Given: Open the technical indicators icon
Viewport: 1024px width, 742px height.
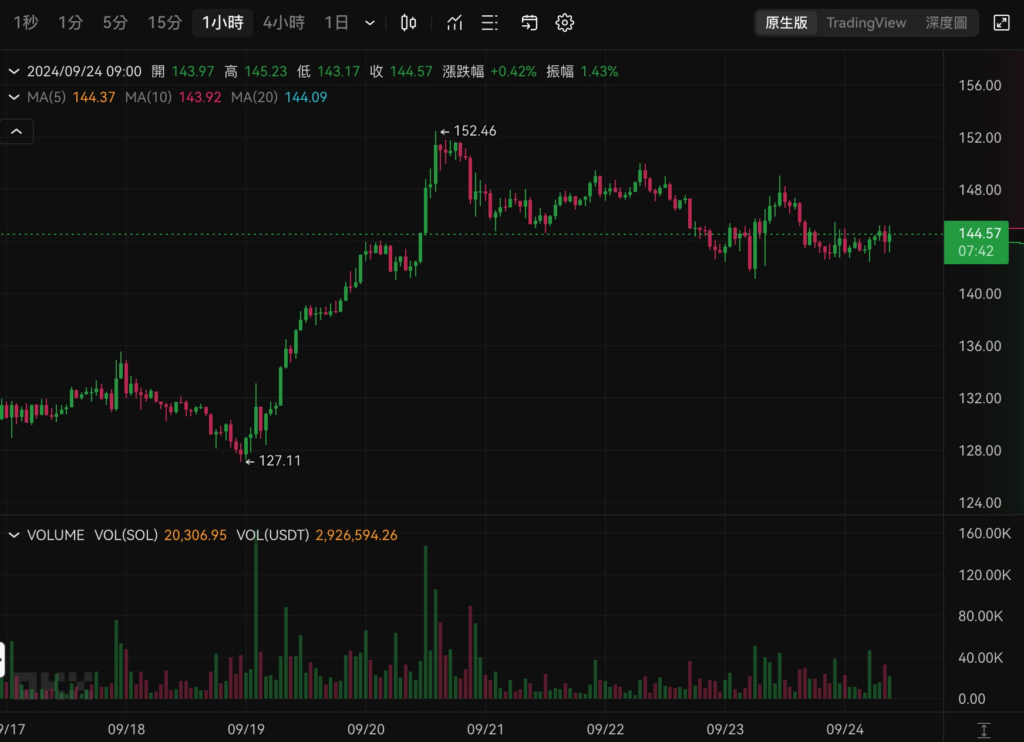Looking at the screenshot, I should tap(455, 23).
